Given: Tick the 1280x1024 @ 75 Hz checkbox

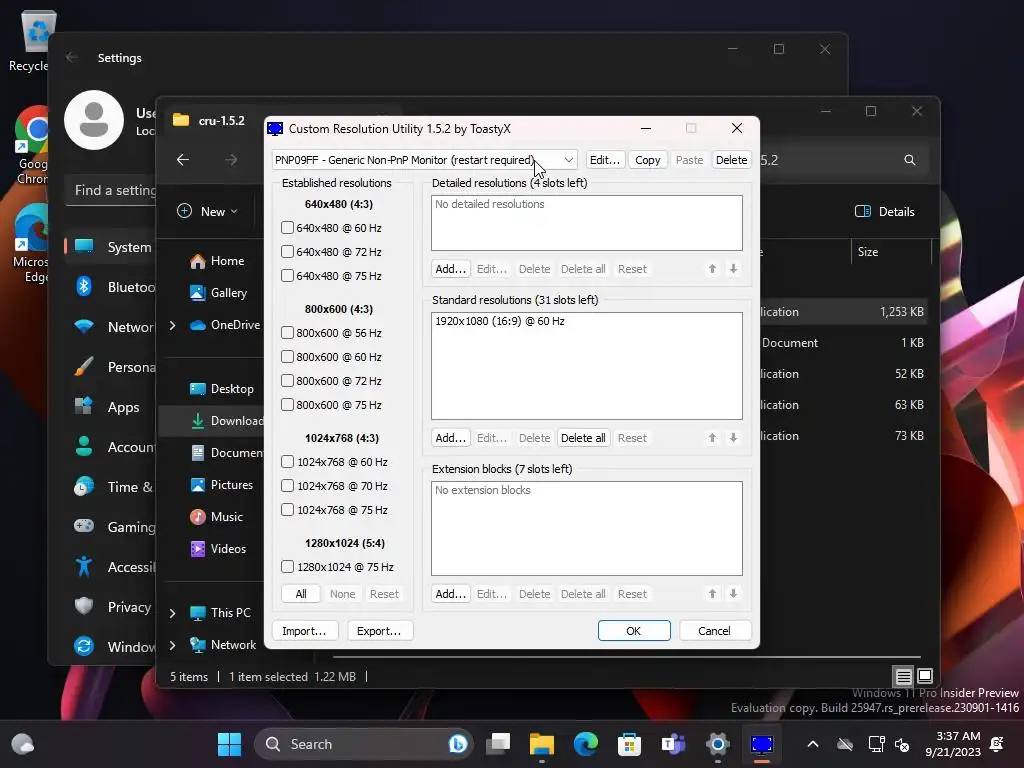Looking at the screenshot, I should tap(287, 567).
